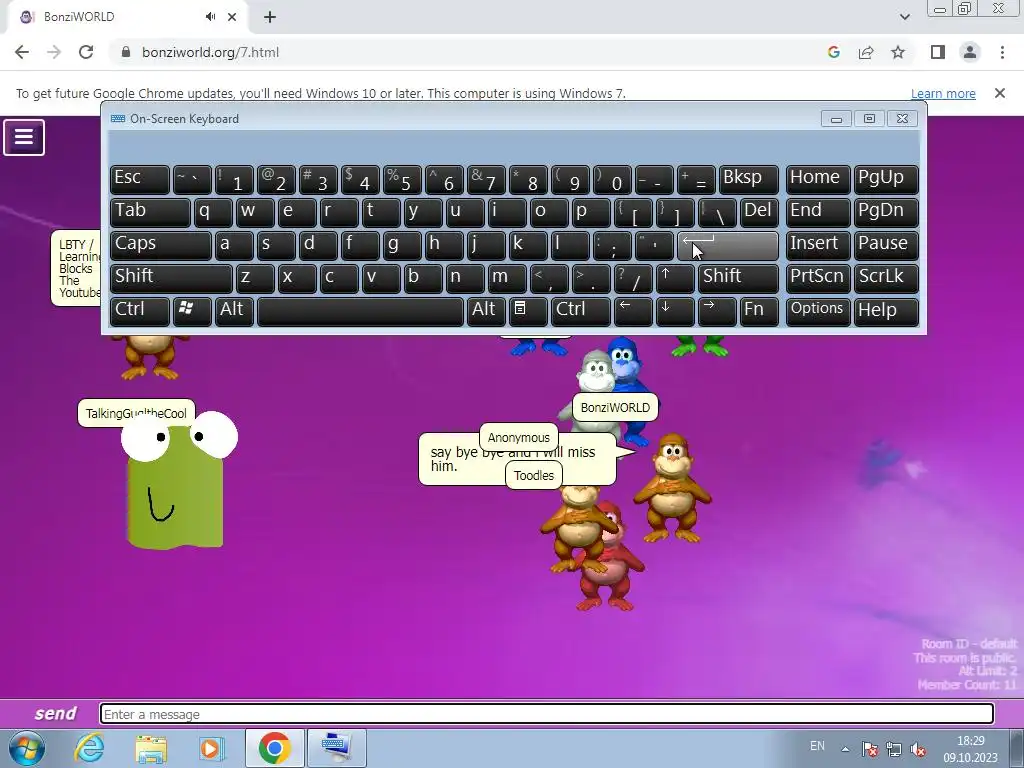Click the Toodles name tag

point(534,475)
